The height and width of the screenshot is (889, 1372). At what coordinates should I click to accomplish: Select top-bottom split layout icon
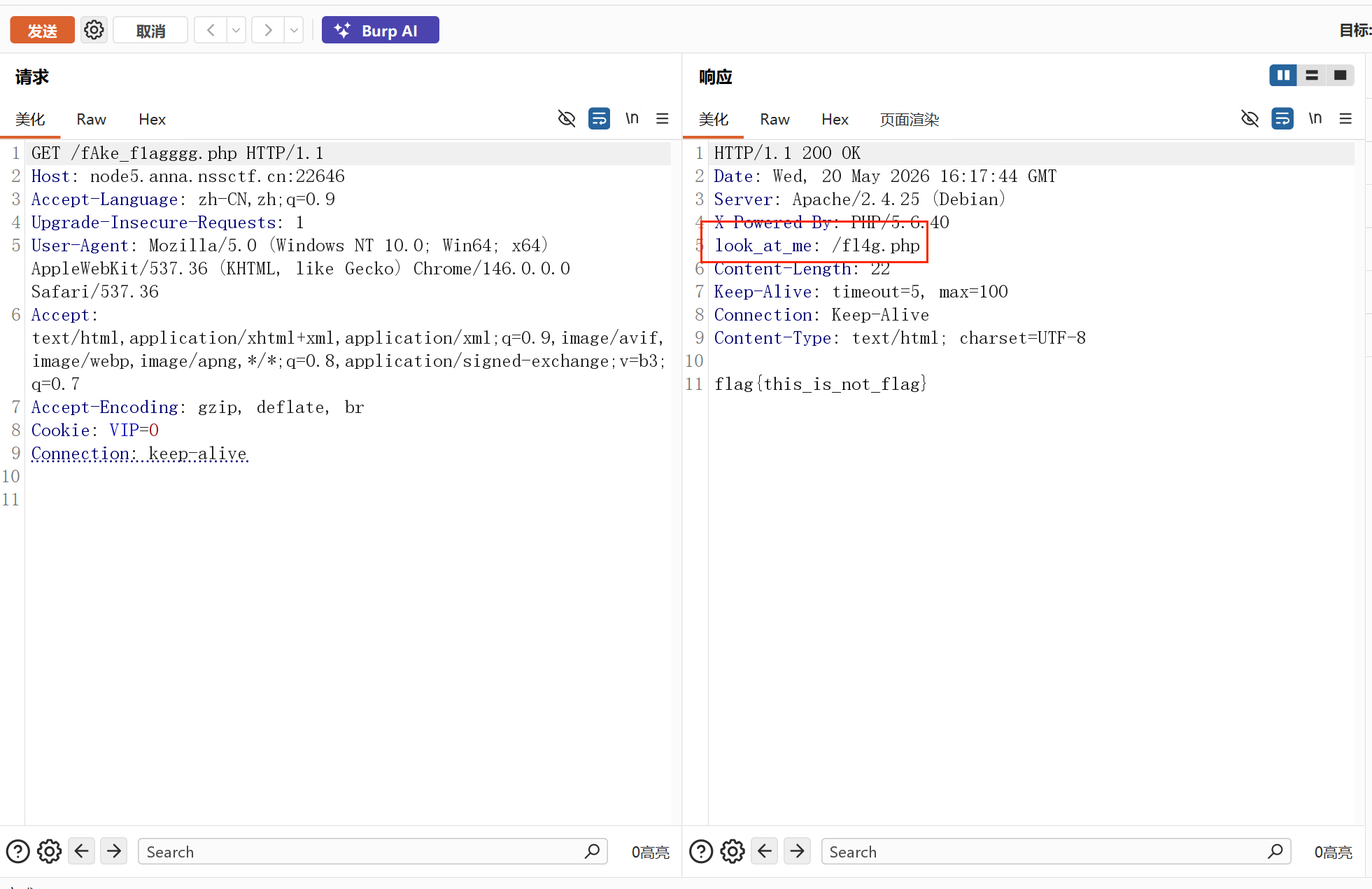[1312, 75]
